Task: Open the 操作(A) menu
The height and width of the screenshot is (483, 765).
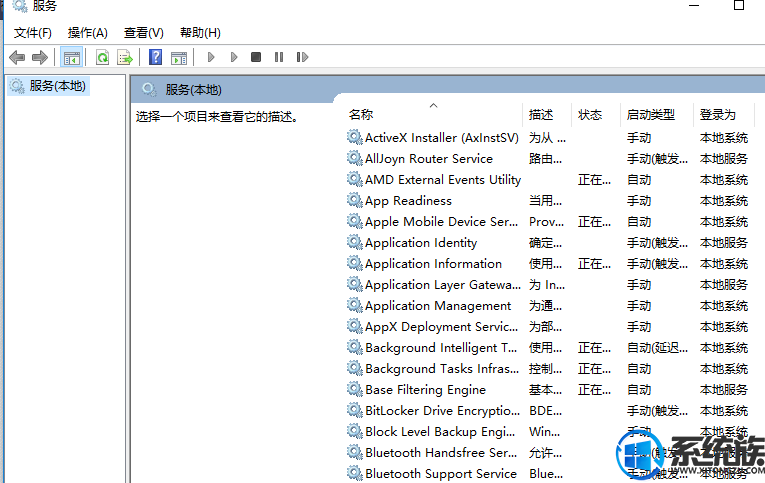Action: tap(87, 33)
